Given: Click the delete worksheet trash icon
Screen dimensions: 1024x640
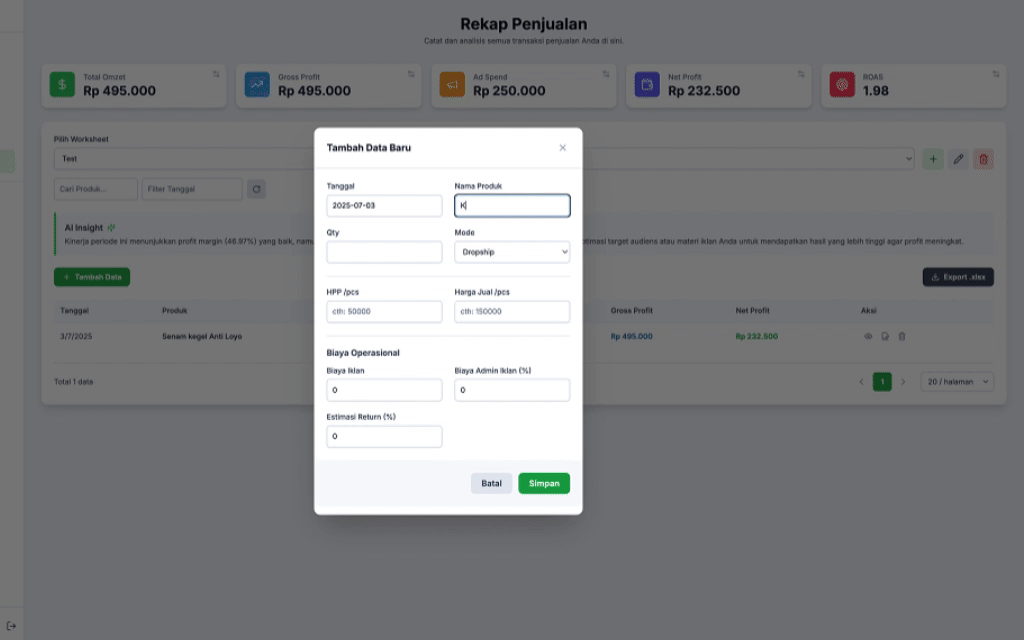Looking at the screenshot, I should 983,159.
